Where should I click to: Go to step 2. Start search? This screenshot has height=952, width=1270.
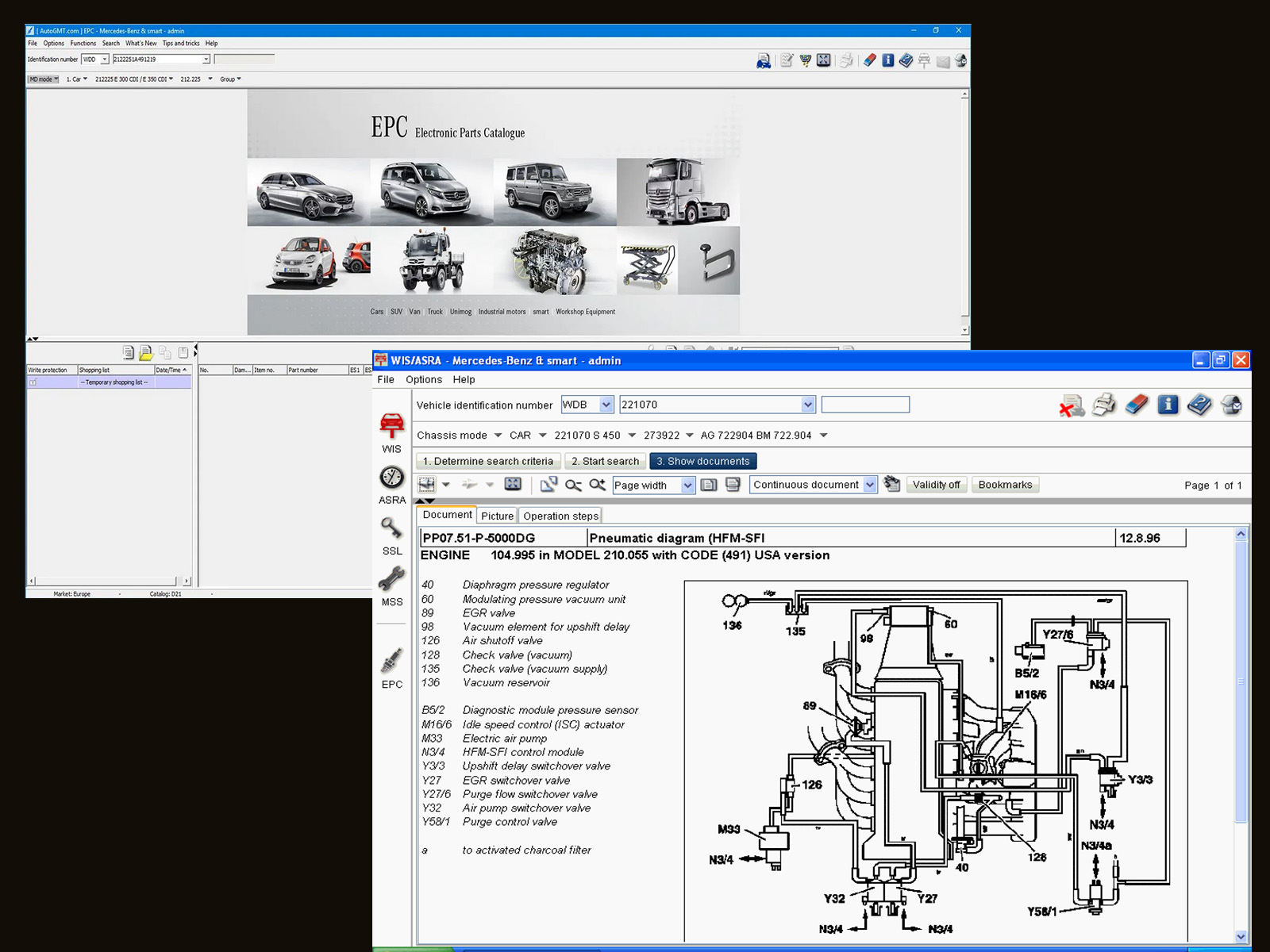tap(605, 461)
